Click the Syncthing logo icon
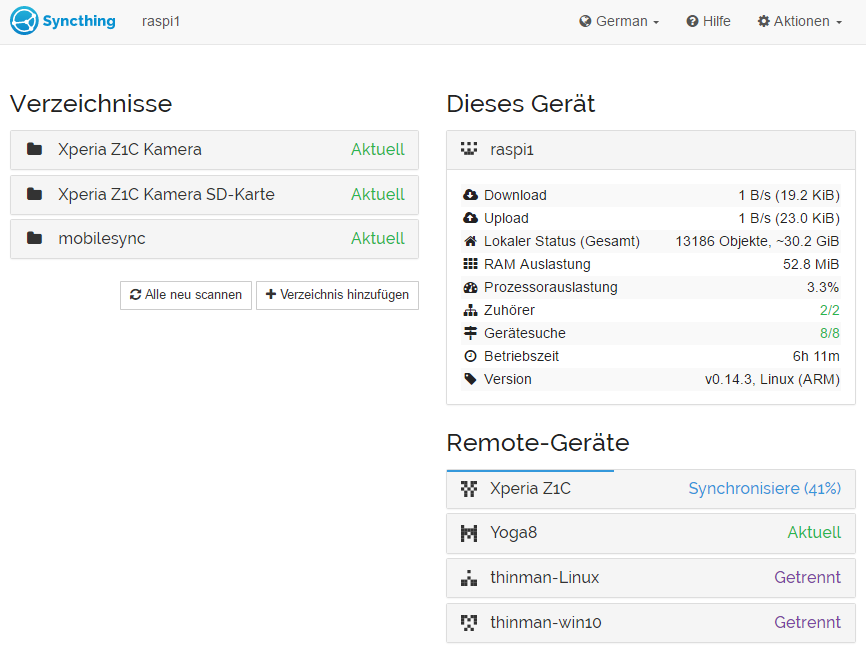 click(x=24, y=21)
